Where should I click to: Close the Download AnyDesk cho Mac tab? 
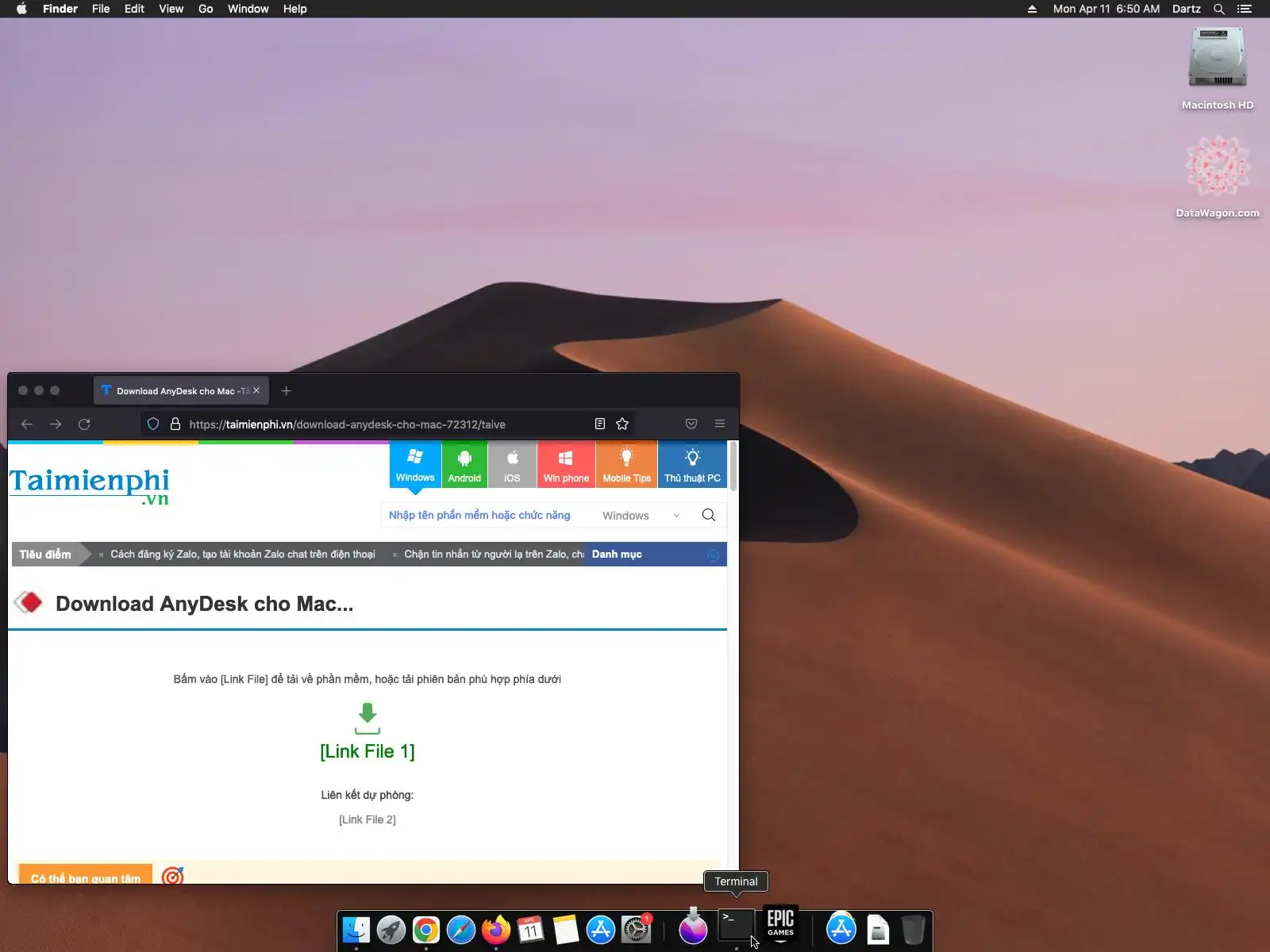pos(256,391)
